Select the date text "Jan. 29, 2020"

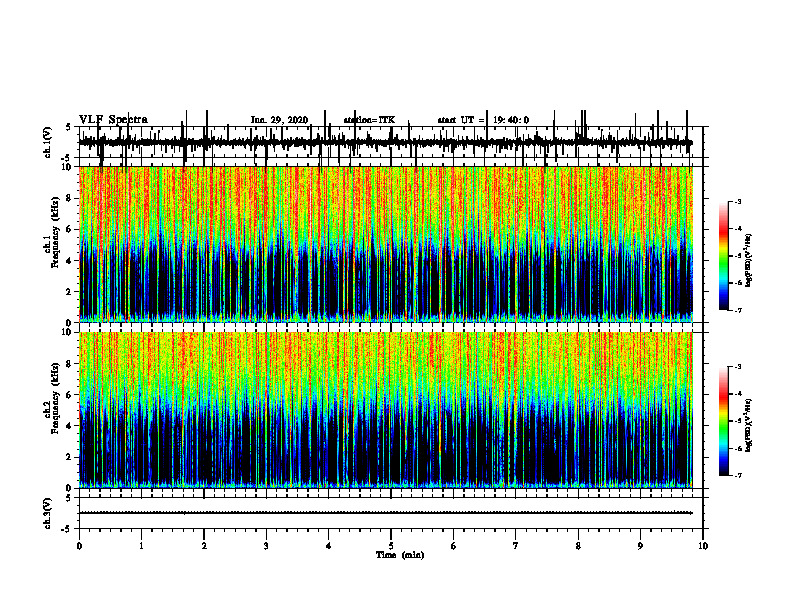click(279, 120)
